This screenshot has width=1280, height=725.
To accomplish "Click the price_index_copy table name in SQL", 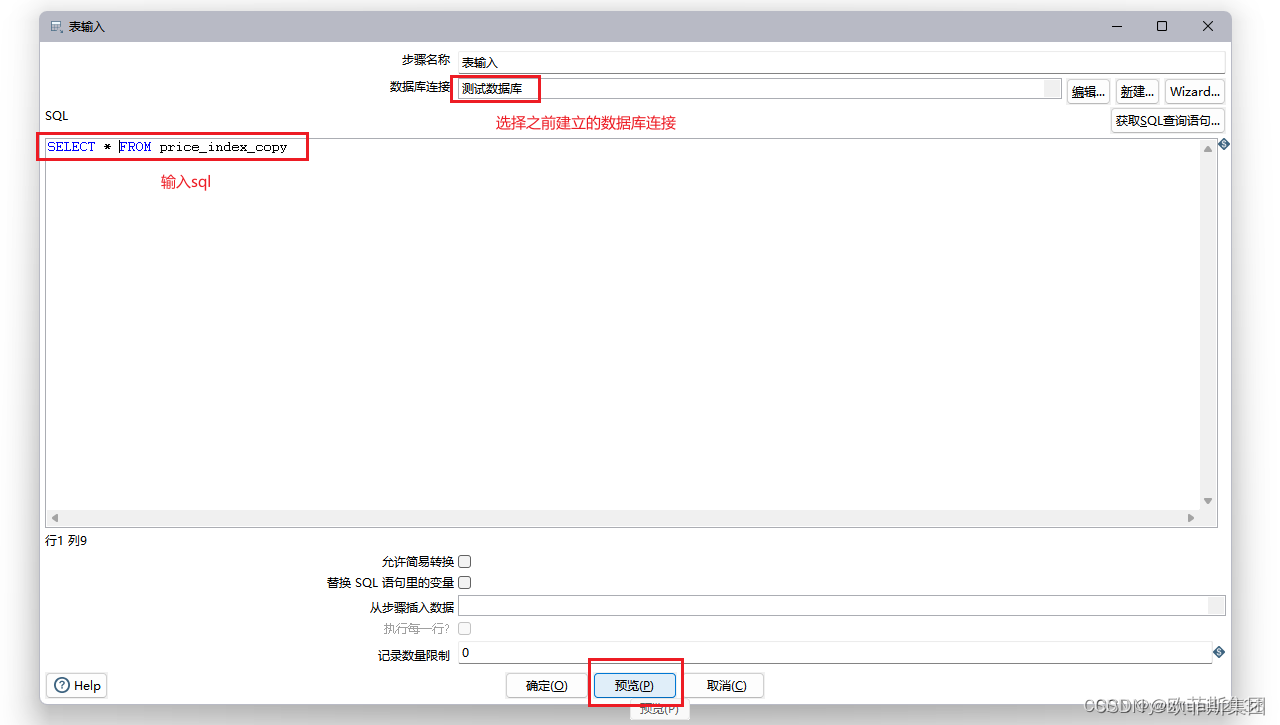I will pos(223,147).
